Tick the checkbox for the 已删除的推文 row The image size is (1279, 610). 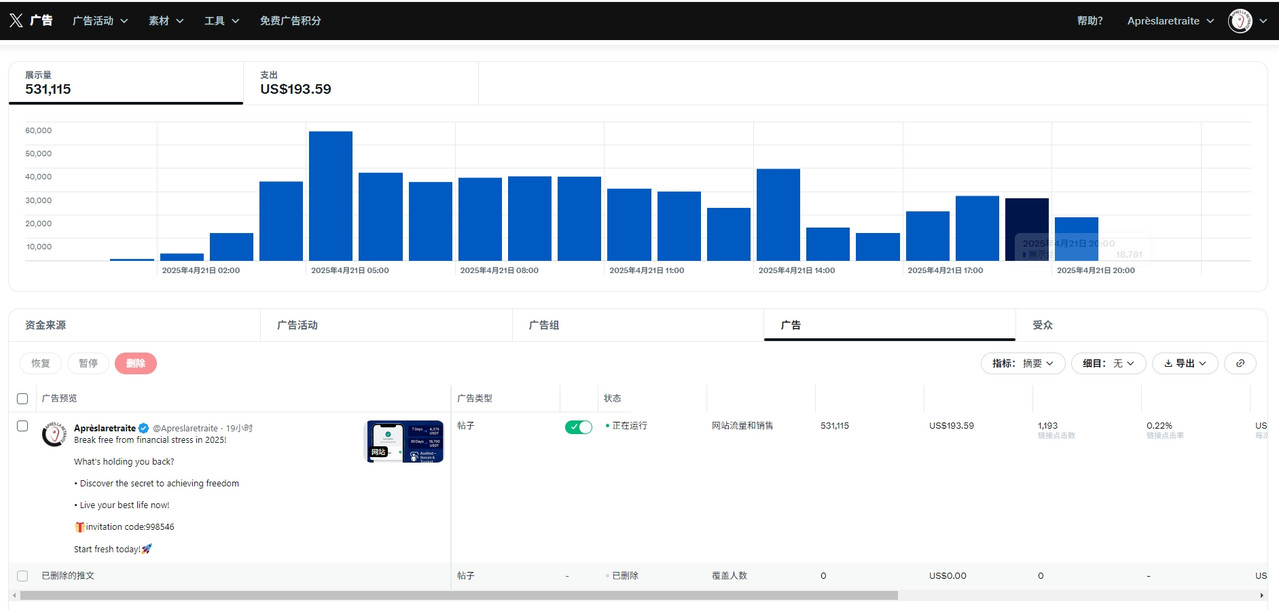pyautogui.click(x=23, y=576)
